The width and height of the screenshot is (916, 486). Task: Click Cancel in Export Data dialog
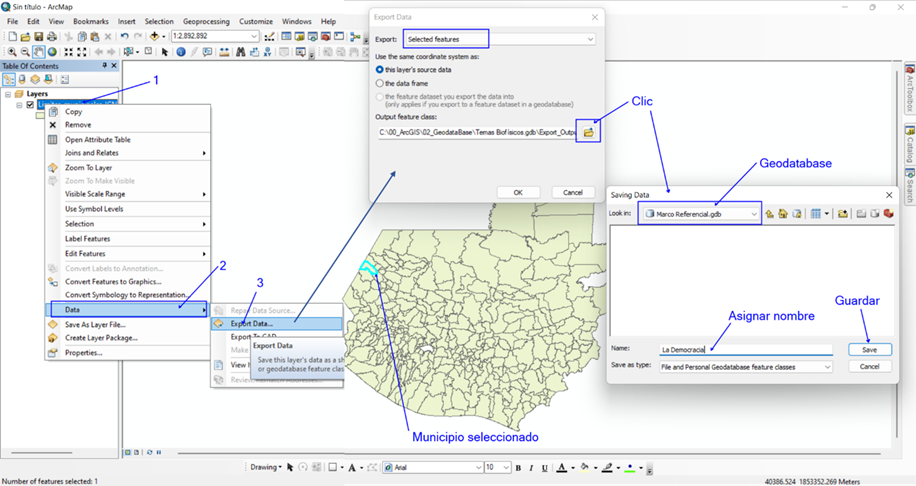click(572, 192)
